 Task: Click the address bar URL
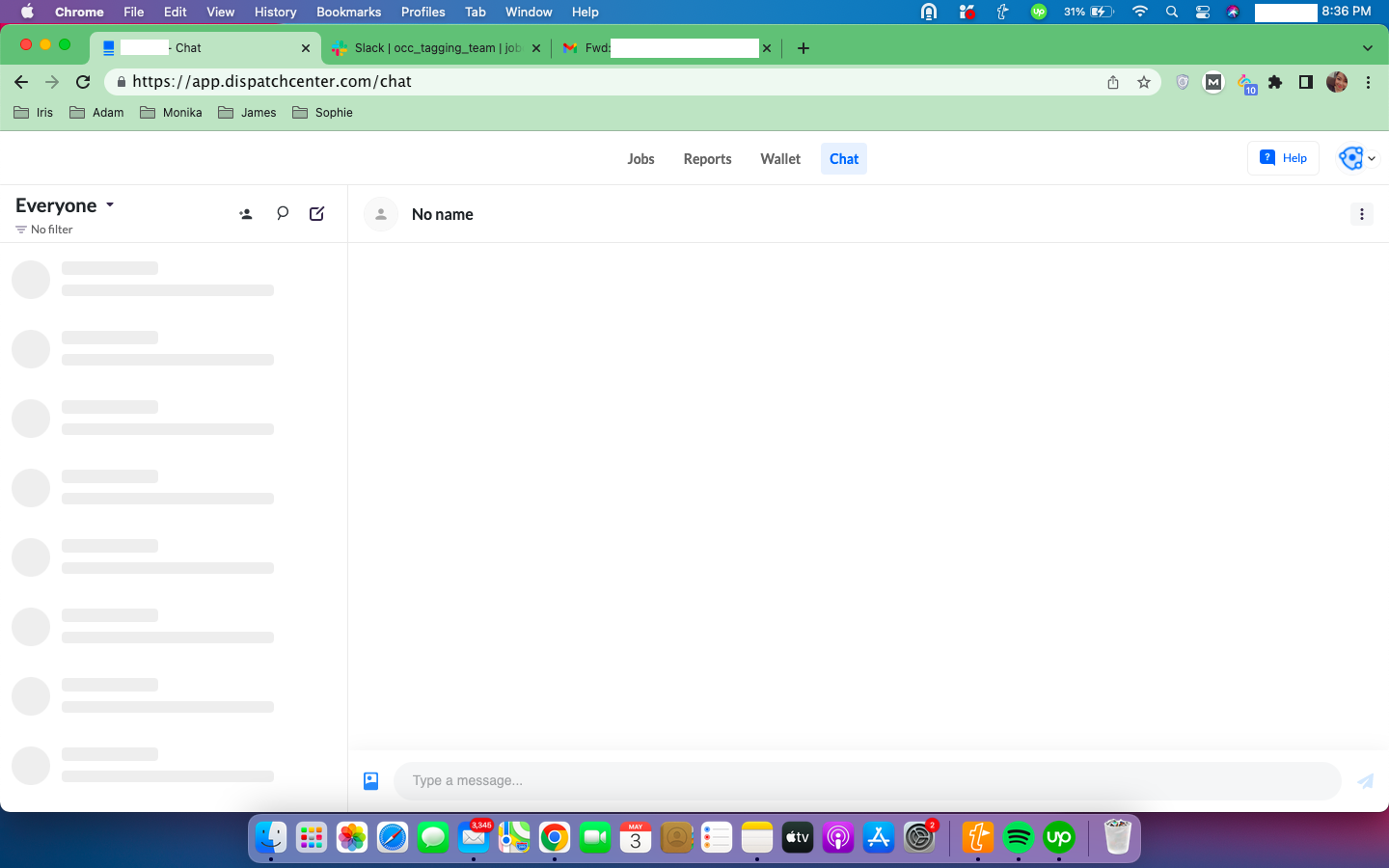coord(272,82)
